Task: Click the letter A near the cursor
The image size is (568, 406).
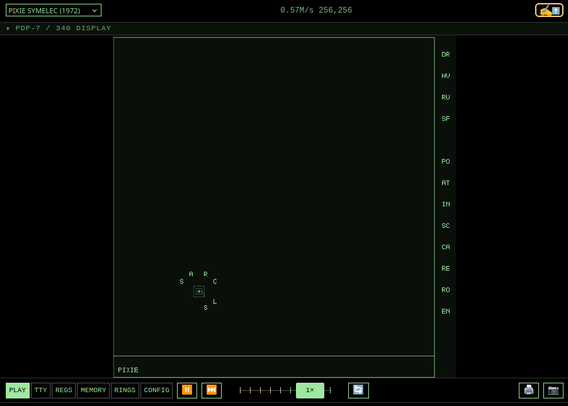Action: click(x=191, y=274)
